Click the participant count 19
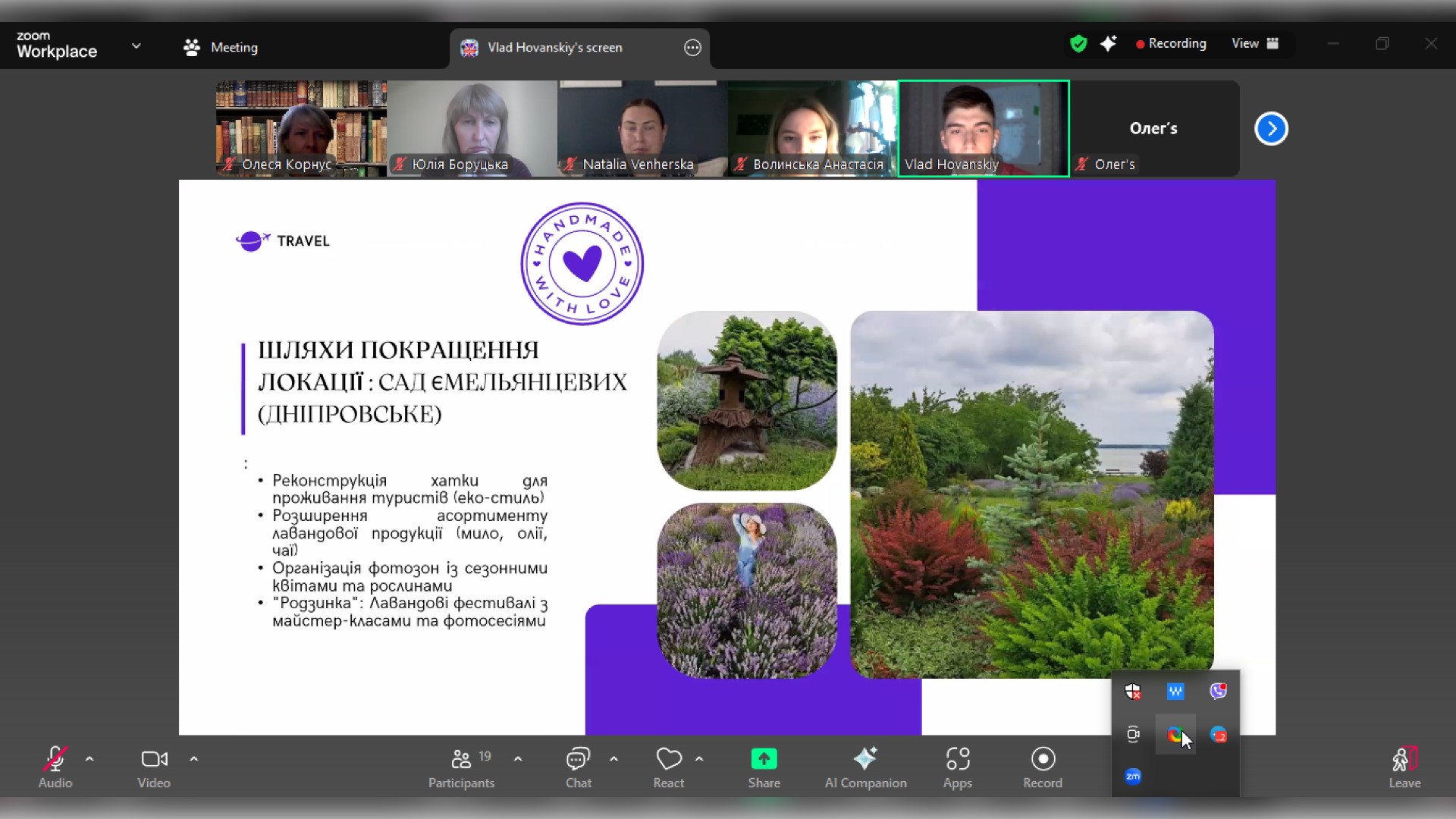 pos(485,756)
